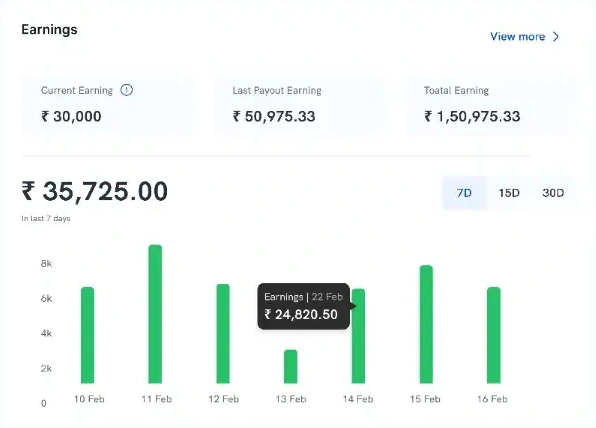Click the Earnings section heading
This screenshot has height=428, width=596.
click(49, 30)
